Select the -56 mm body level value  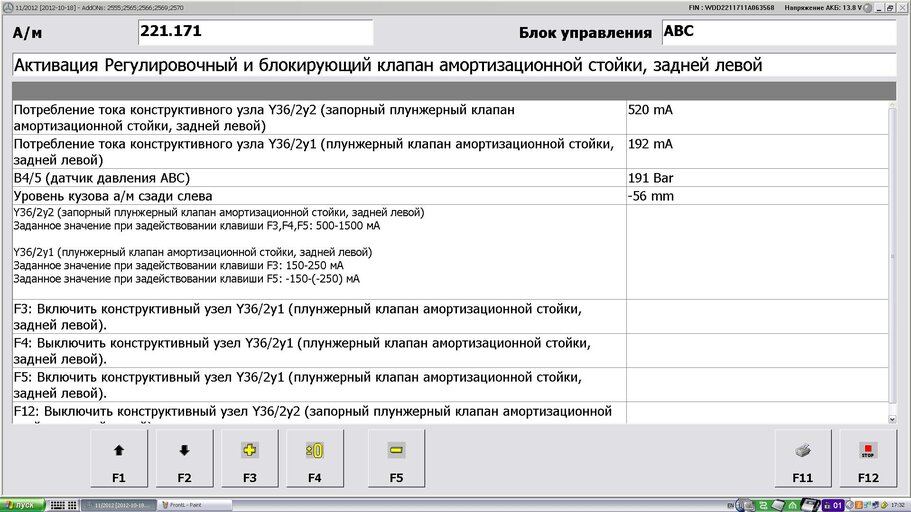tap(757, 196)
